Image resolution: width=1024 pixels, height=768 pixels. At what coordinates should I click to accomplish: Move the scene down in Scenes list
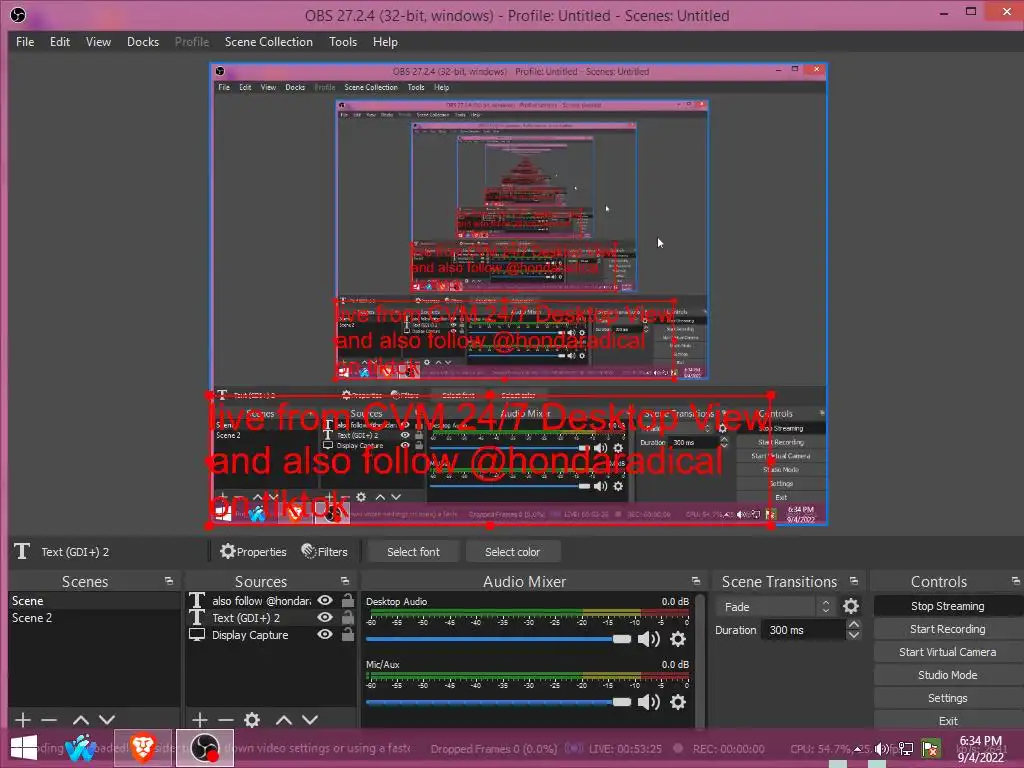click(x=107, y=720)
